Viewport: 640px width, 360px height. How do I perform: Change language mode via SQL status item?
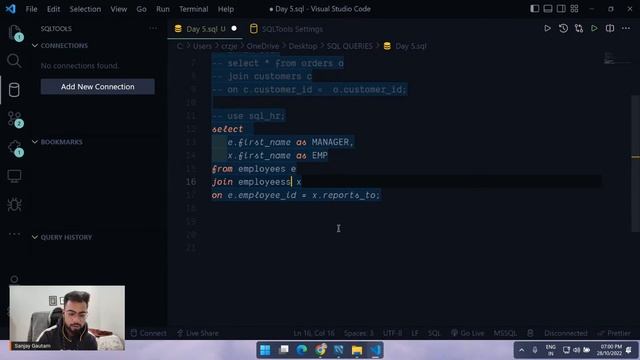pyautogui.click(x=434, y=333)
